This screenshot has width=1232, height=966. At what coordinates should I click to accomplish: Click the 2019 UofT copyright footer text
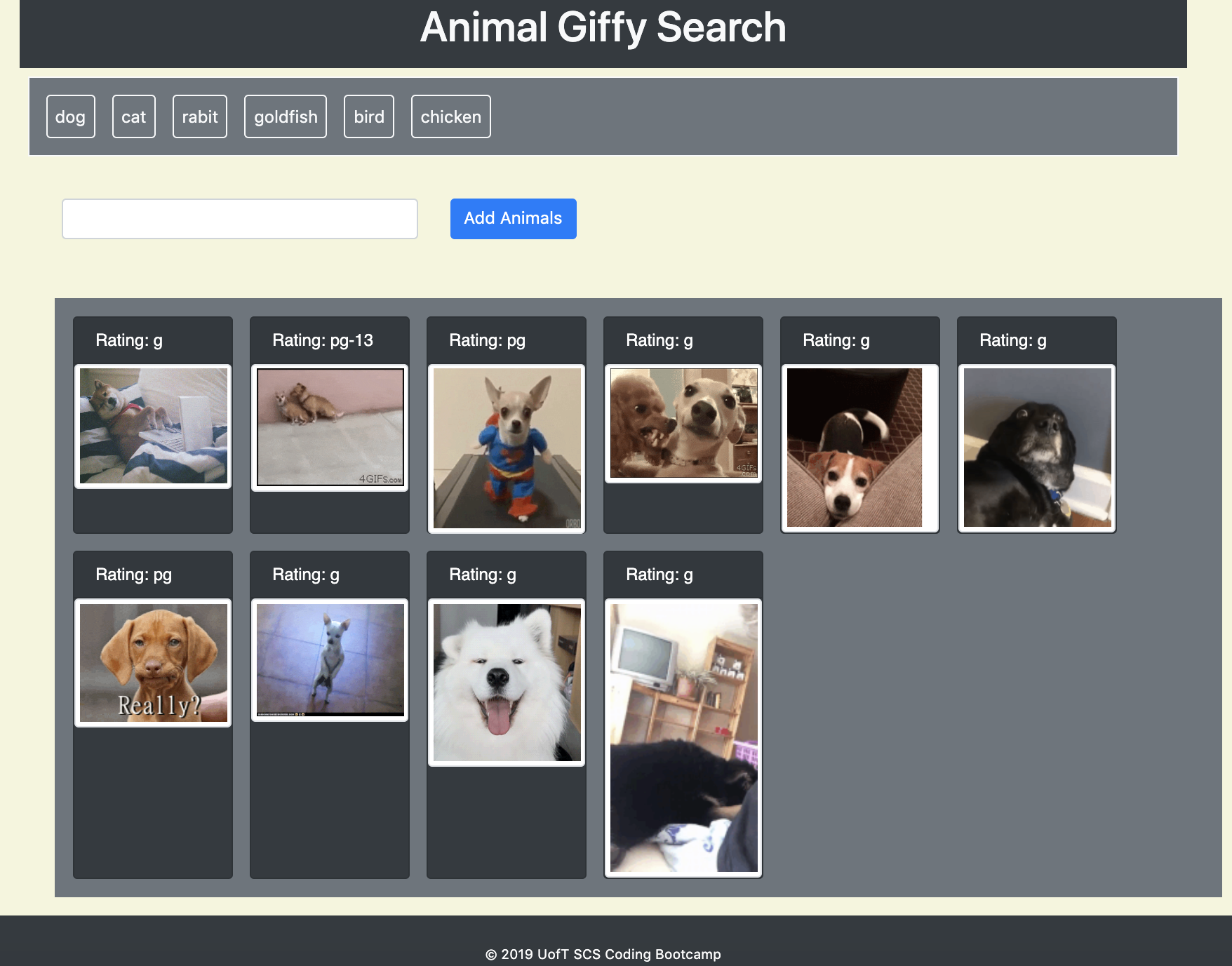[603, 954]
